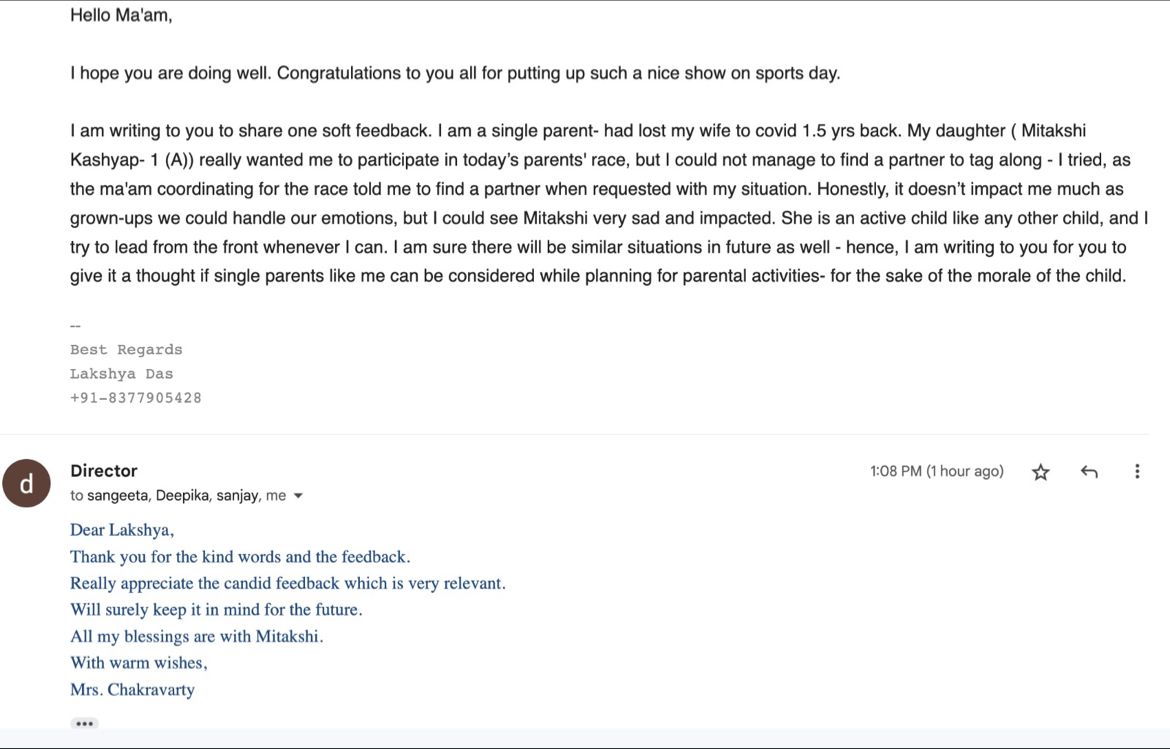Click the brown 'd' sender avatar
The width and height of the screenshot is (1170, 749).
click(x=26, y=483)
